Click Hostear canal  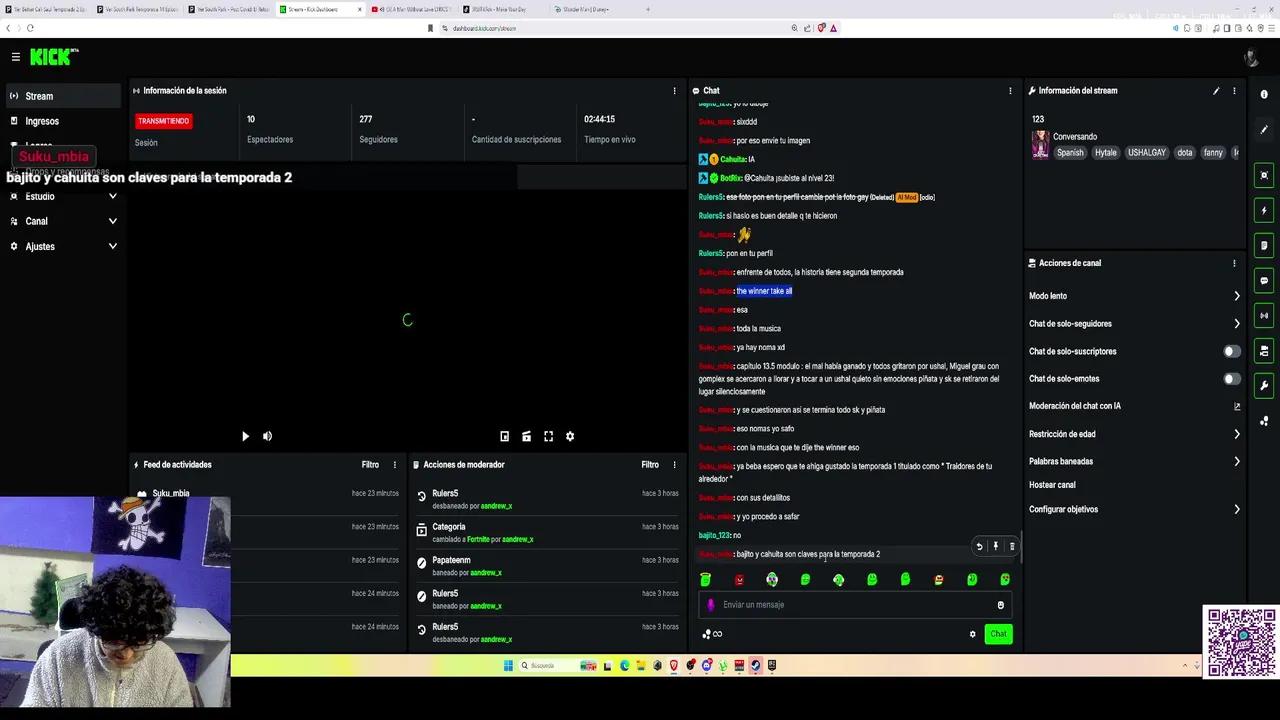point(1052,485)
